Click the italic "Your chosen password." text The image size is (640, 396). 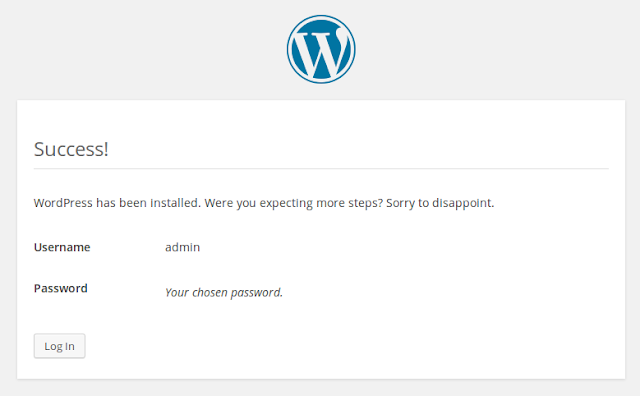point(224,293)
